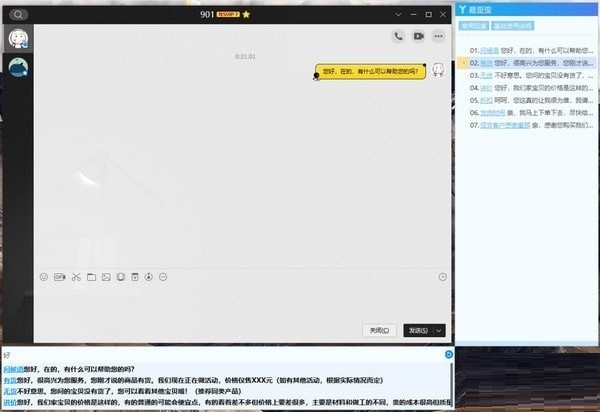Click the search box magnifier
Viewport: 600px width, 412px height.
(19, 15)
